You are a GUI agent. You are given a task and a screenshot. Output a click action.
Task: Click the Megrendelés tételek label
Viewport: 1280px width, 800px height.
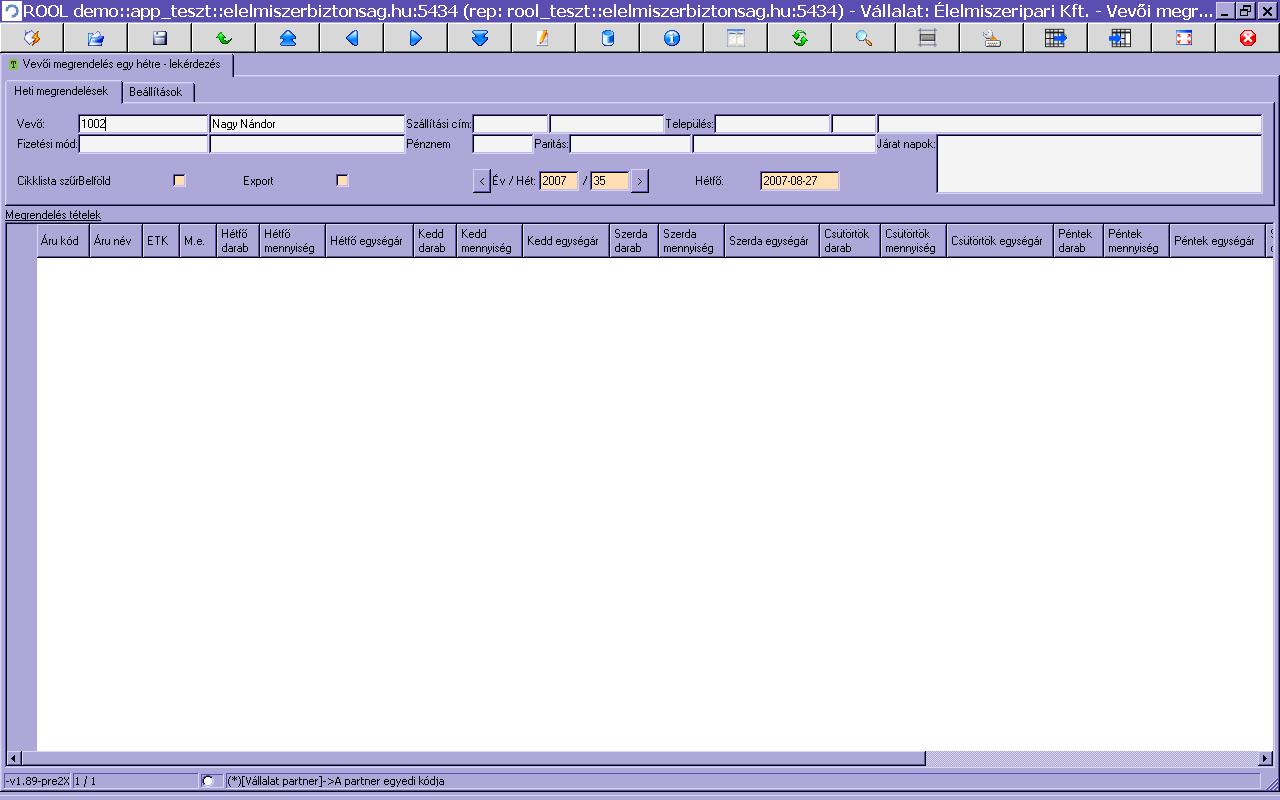pos(53,215)
